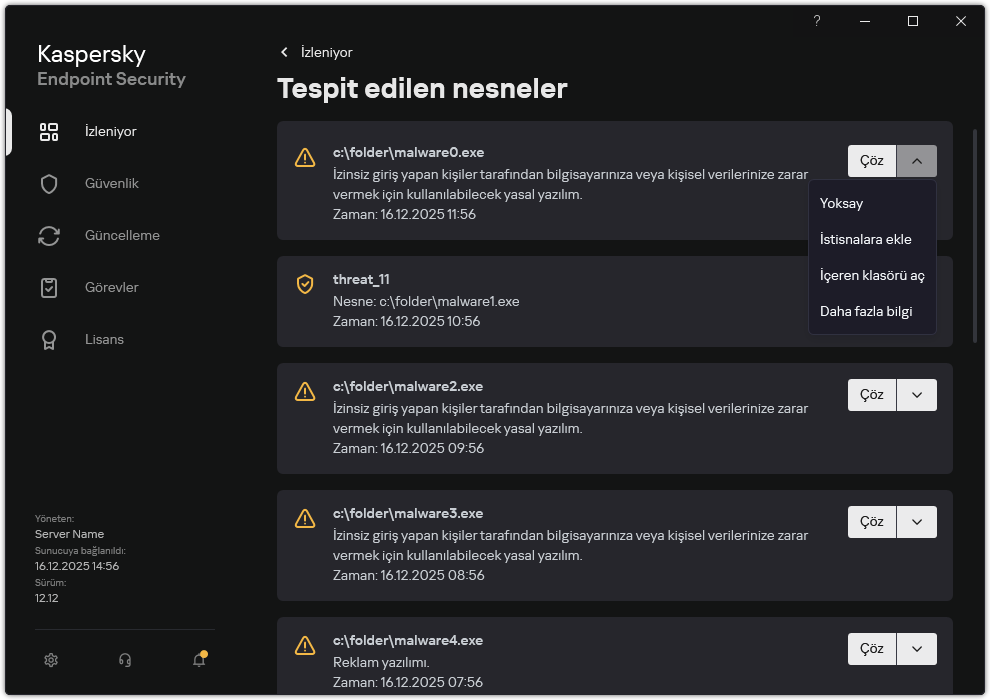Expand the action menu for malware2.exe
This screenshot has height=700, width=990.
coord(917,394)
